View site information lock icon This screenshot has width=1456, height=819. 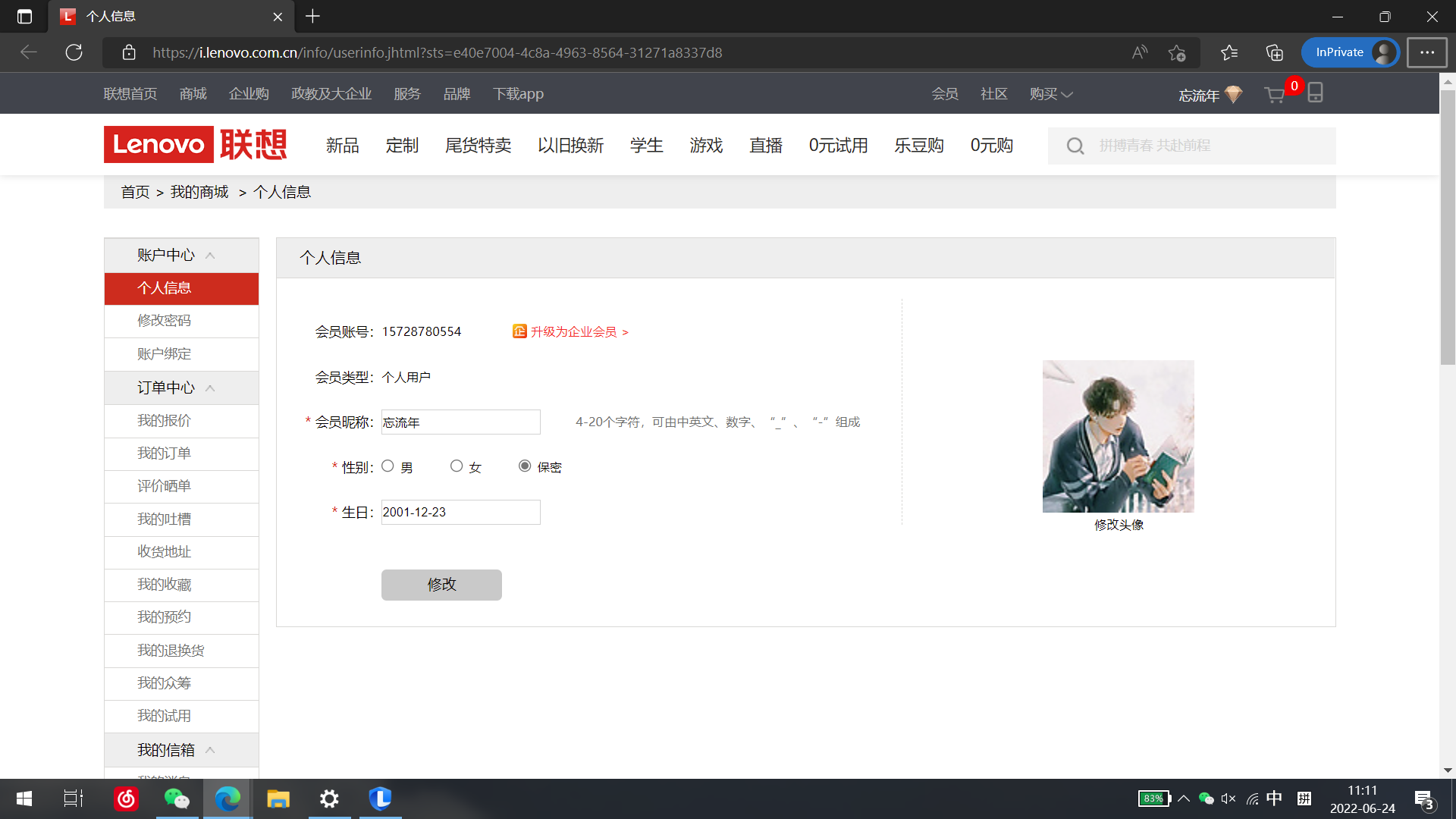tap(129, 52)
